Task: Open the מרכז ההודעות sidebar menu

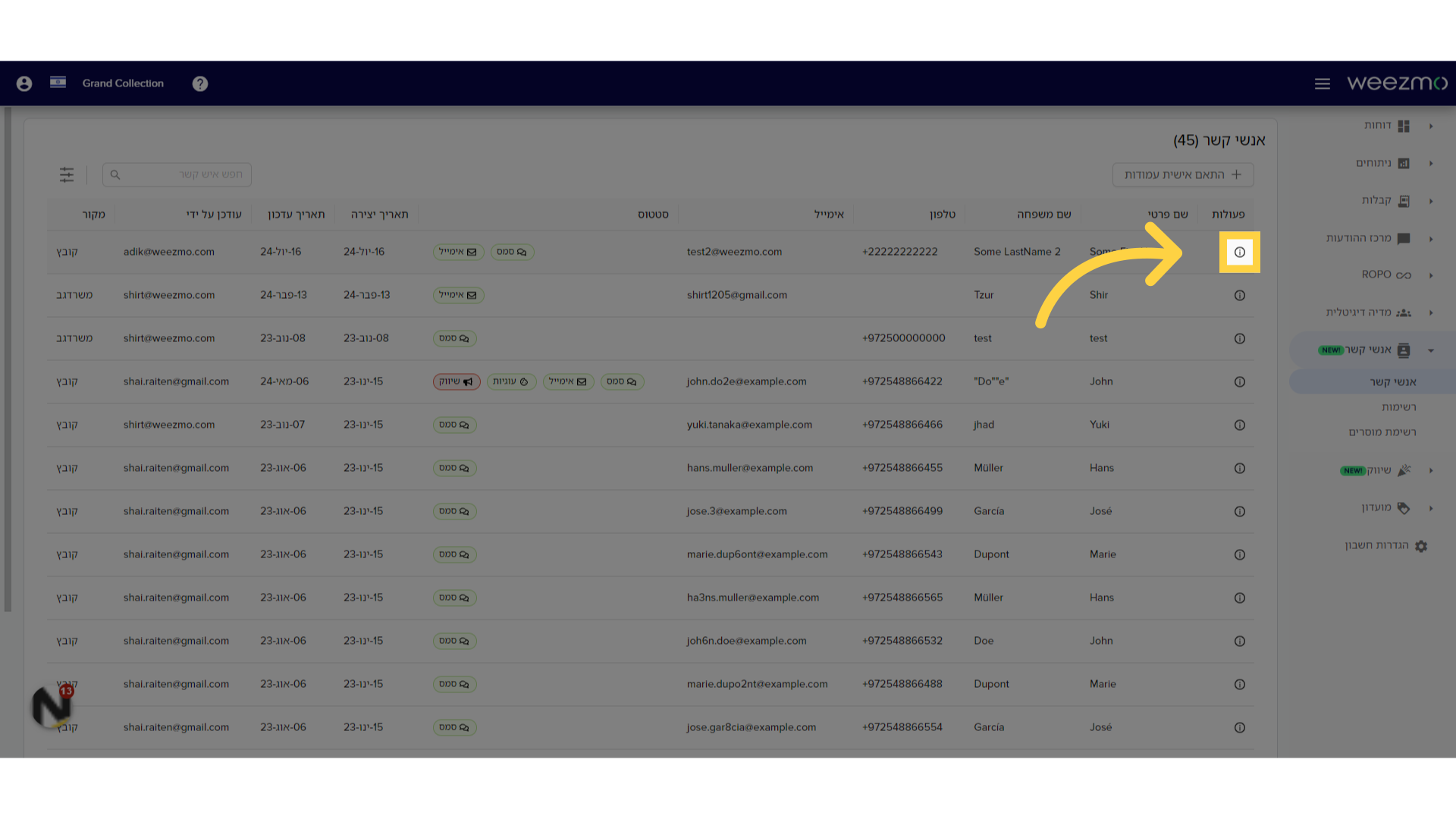Action: [x=1368, y=238]
